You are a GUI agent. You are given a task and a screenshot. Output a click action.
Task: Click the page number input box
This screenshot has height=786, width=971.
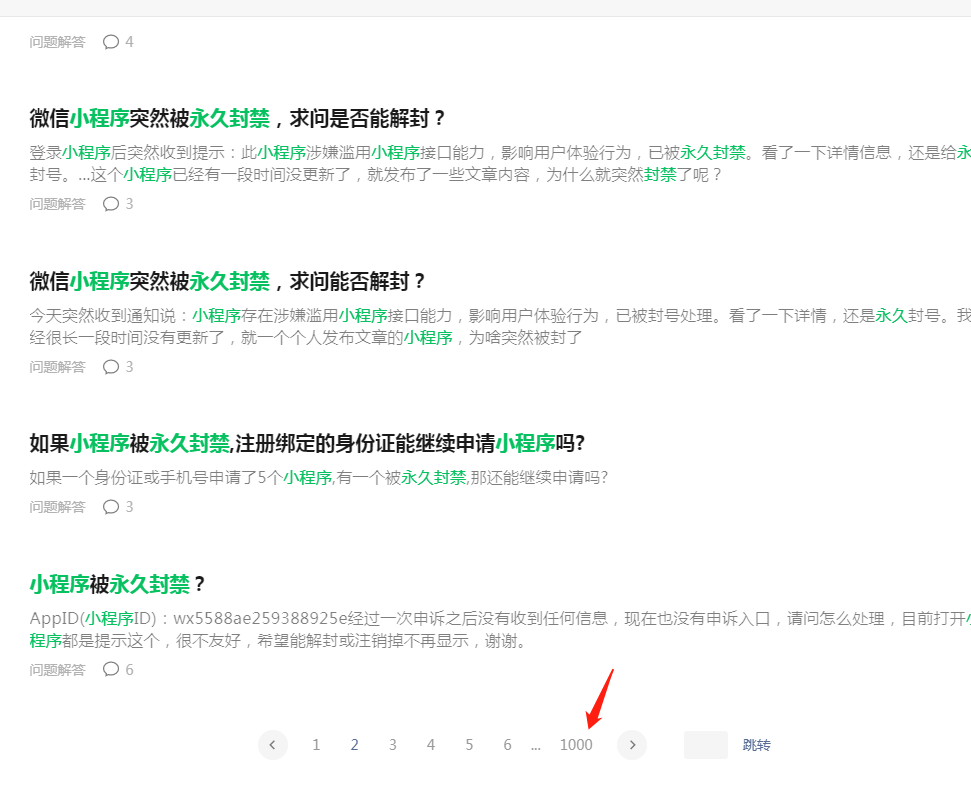(706, 745)
